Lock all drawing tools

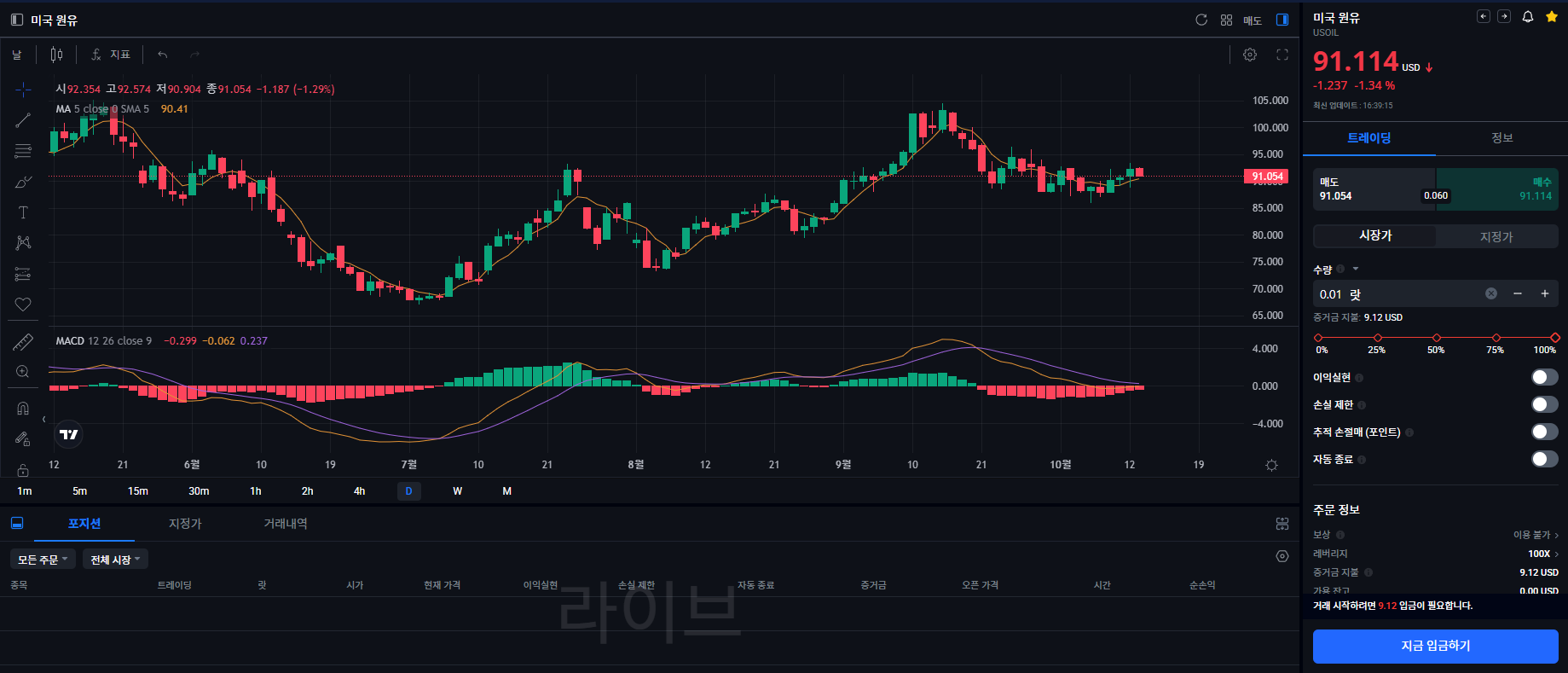click(23, 470)
